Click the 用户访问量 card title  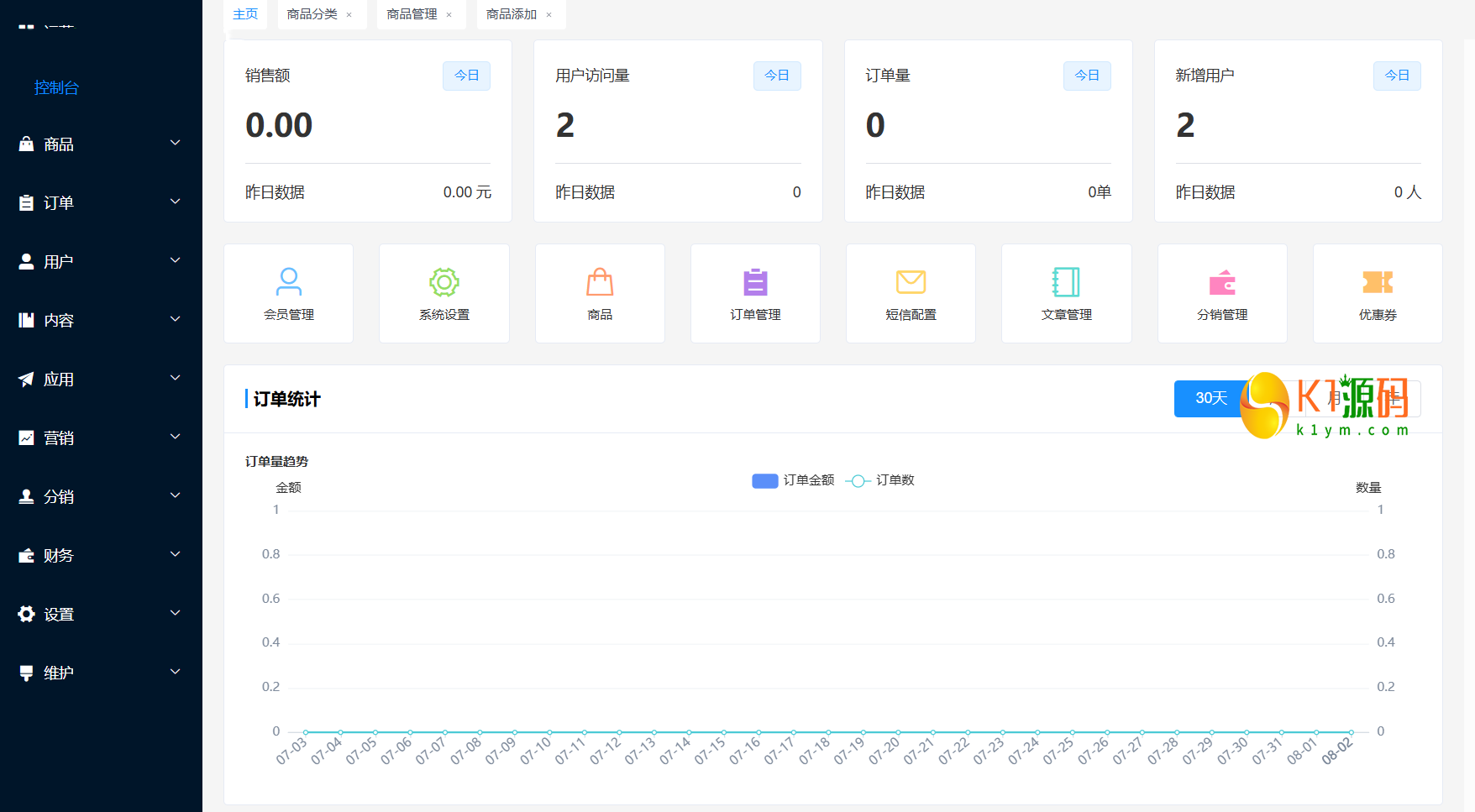(592, 76)
